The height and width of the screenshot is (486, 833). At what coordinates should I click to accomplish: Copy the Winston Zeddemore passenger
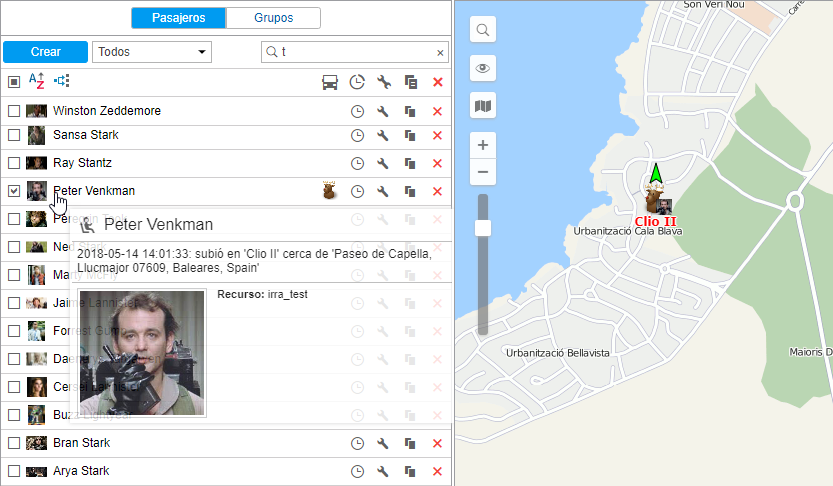tap(410, 112)
